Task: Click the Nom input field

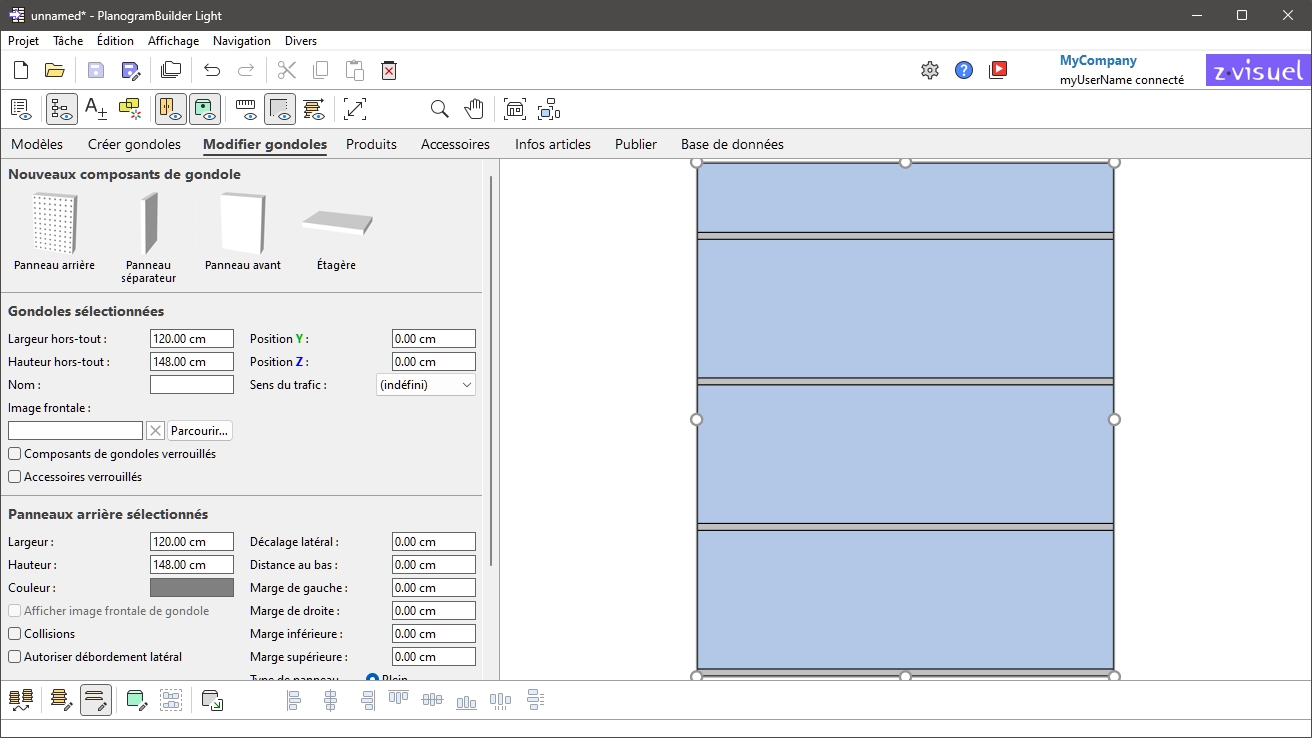Action: click(x=192, y=385)
